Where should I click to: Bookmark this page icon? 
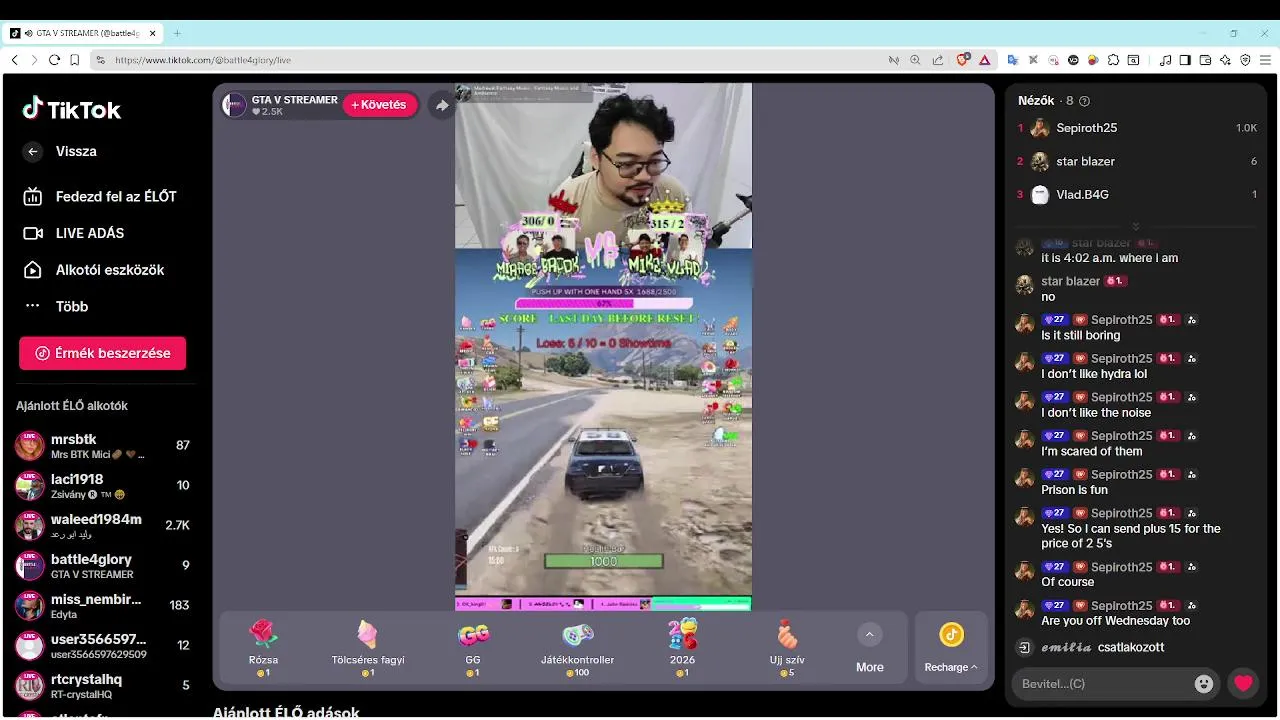click(x=75, y=60)
